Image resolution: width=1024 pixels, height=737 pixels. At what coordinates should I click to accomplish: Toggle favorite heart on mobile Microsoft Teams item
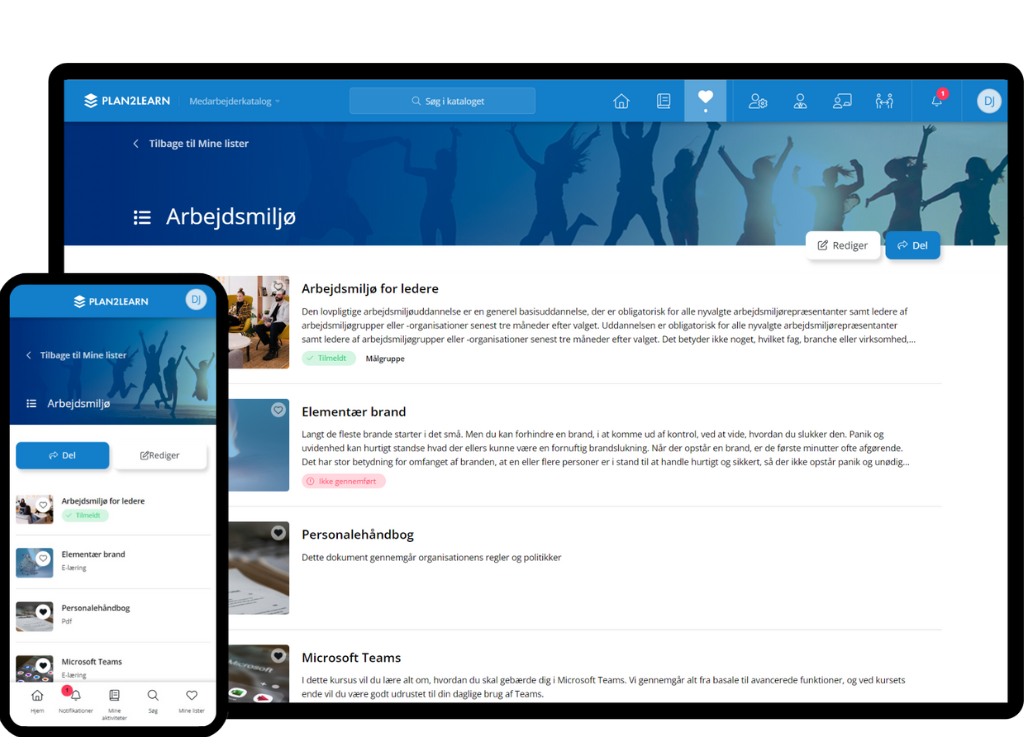coord(43,665)
